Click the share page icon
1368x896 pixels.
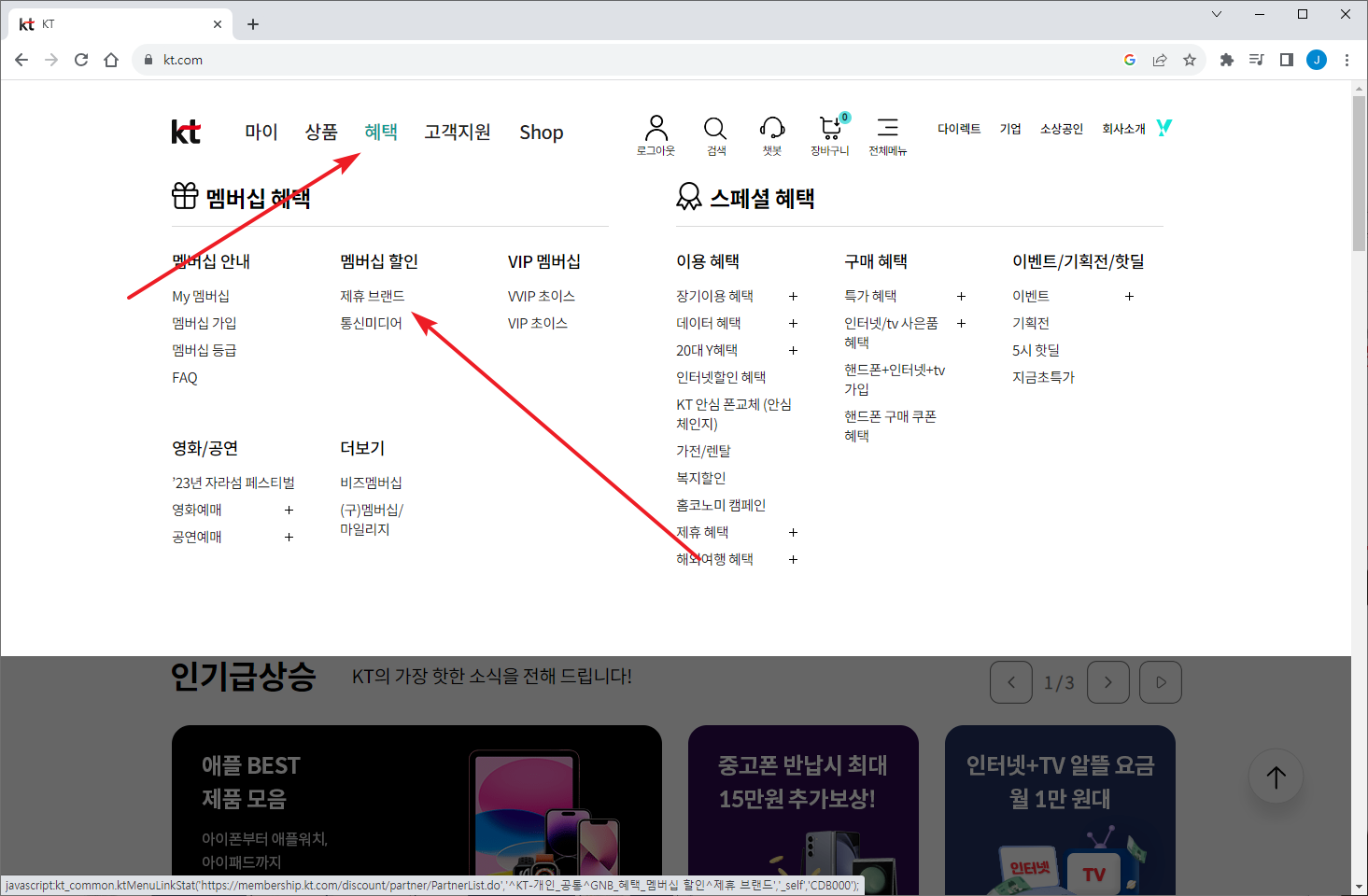[x=1160, y=60]
